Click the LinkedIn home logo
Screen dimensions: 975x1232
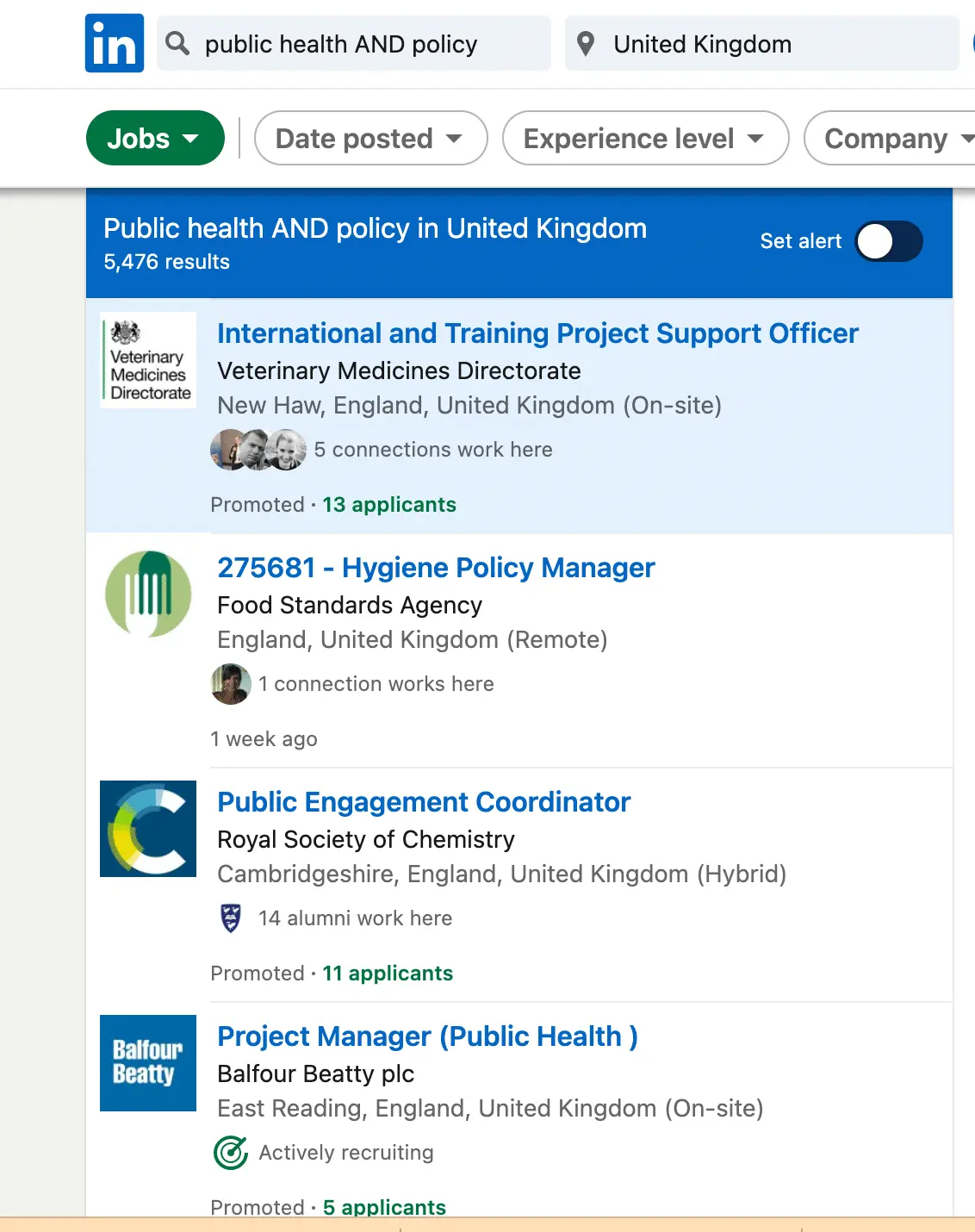(115, 43)
